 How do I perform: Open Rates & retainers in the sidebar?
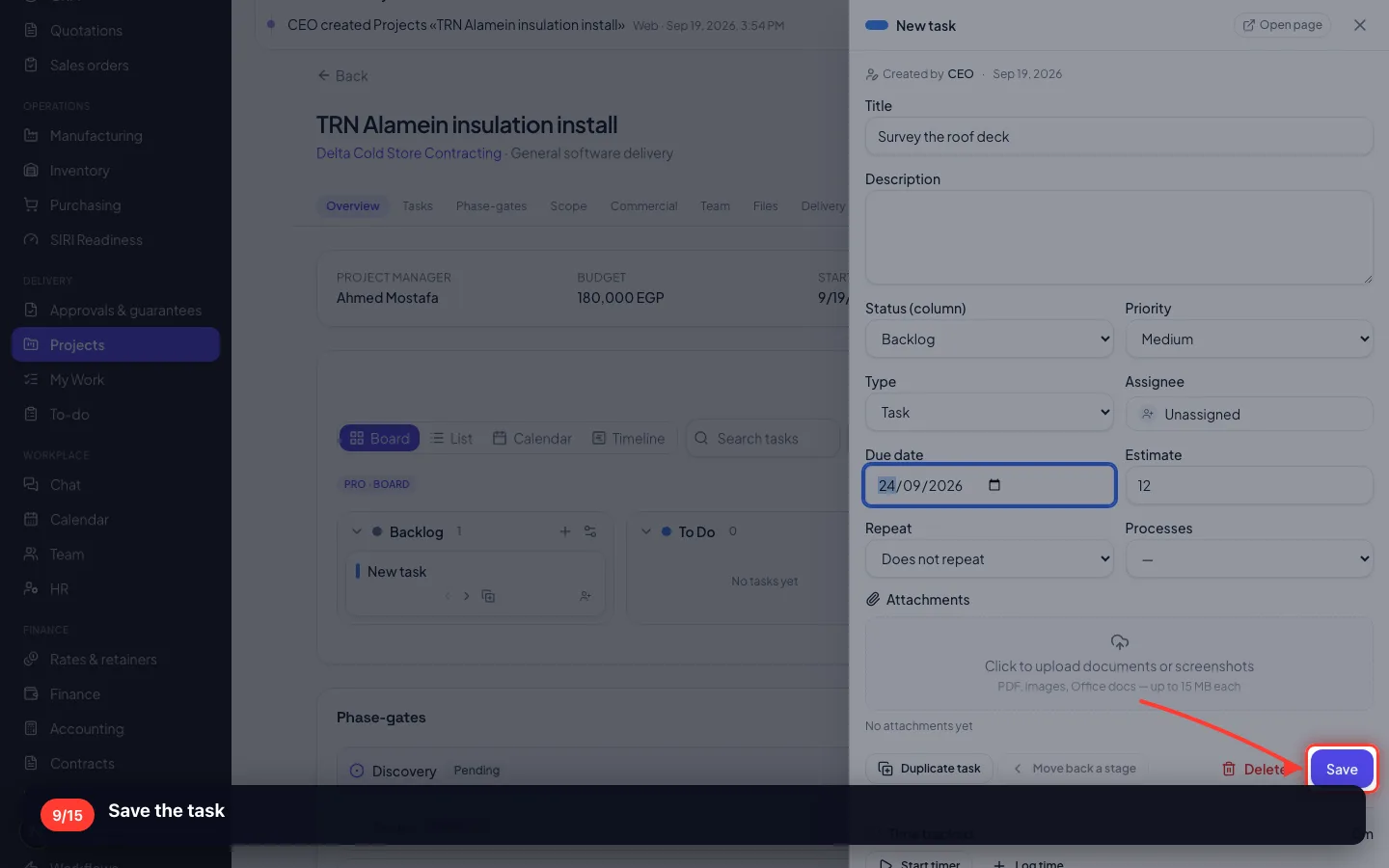(x=116, y=660)
